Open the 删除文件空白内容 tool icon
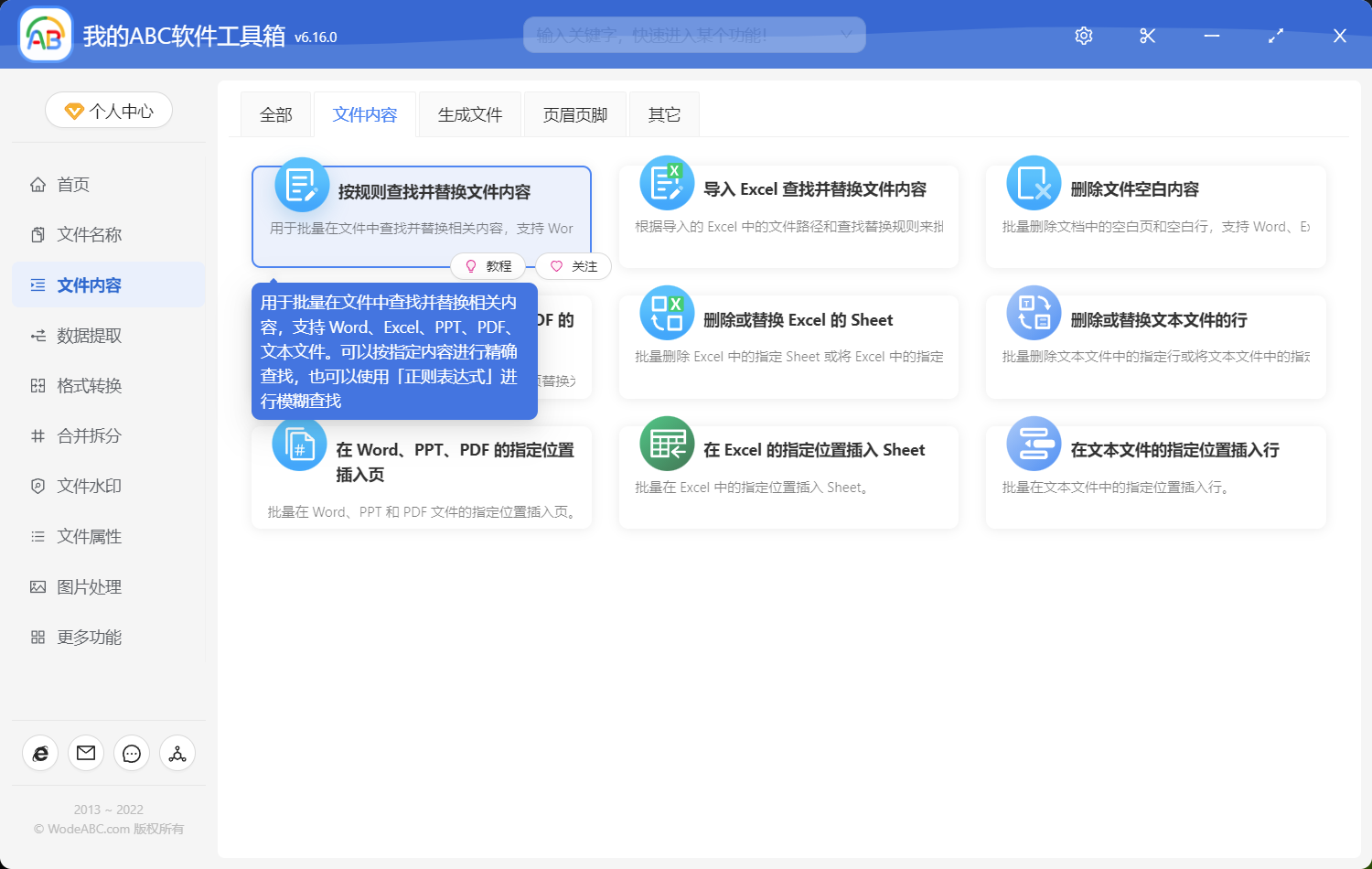This screenshot has height=869, width=1372. 1034,182
